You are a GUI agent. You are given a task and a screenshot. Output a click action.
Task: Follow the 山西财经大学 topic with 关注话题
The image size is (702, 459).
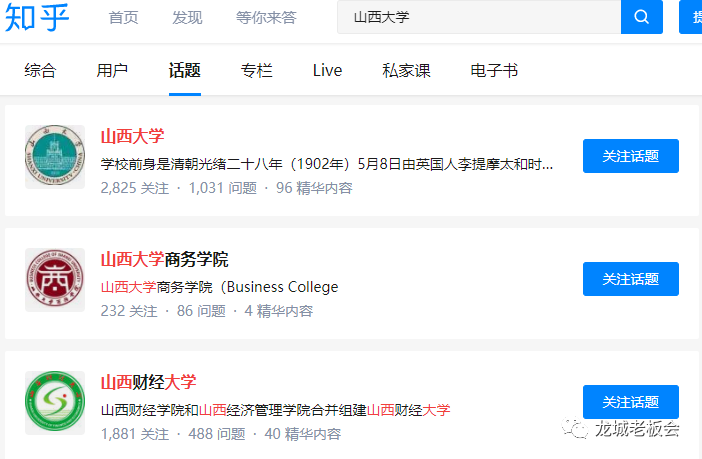coord(630,402)
